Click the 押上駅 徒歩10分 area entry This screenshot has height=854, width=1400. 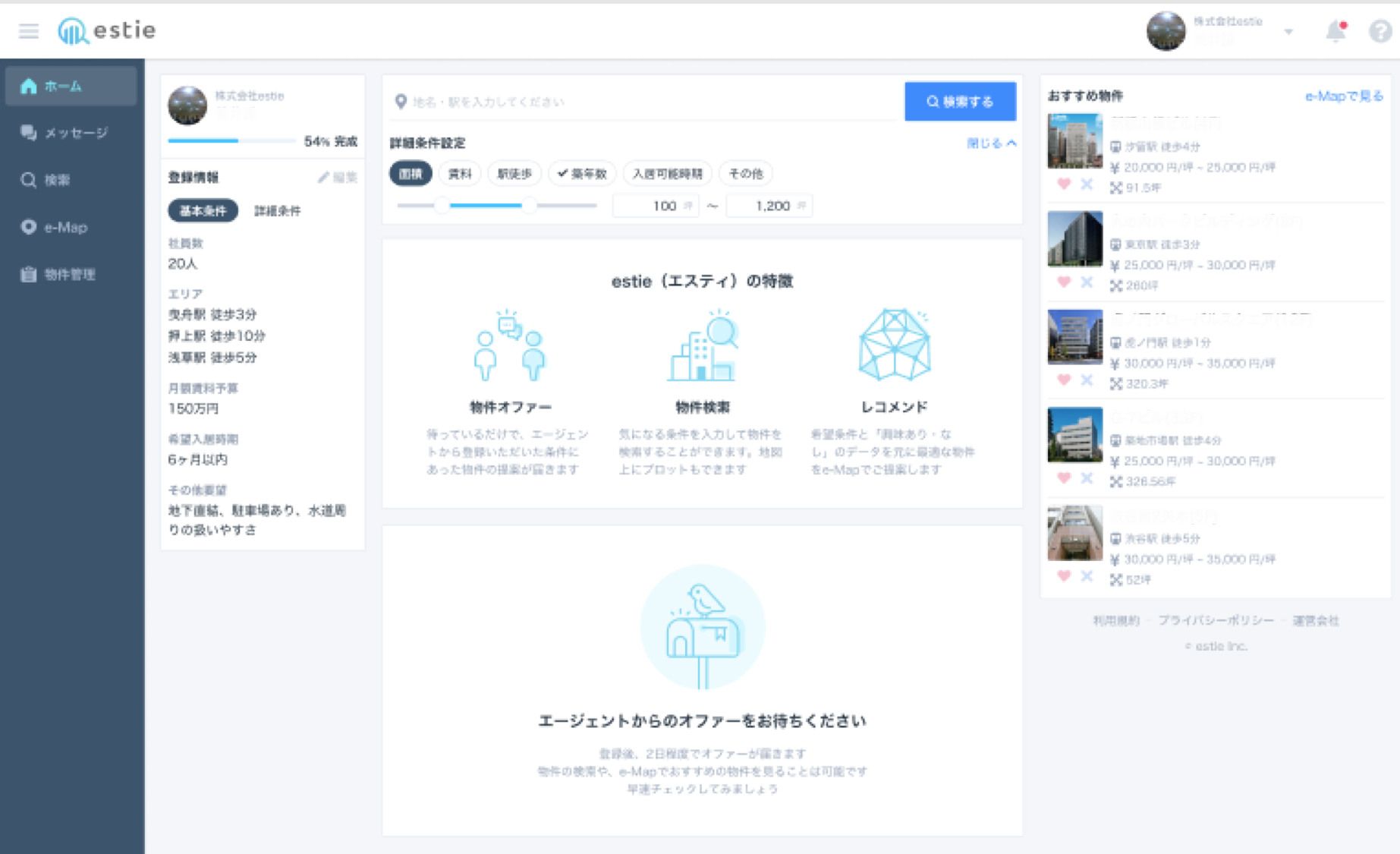pyautogui.click(x=217, y=336)
